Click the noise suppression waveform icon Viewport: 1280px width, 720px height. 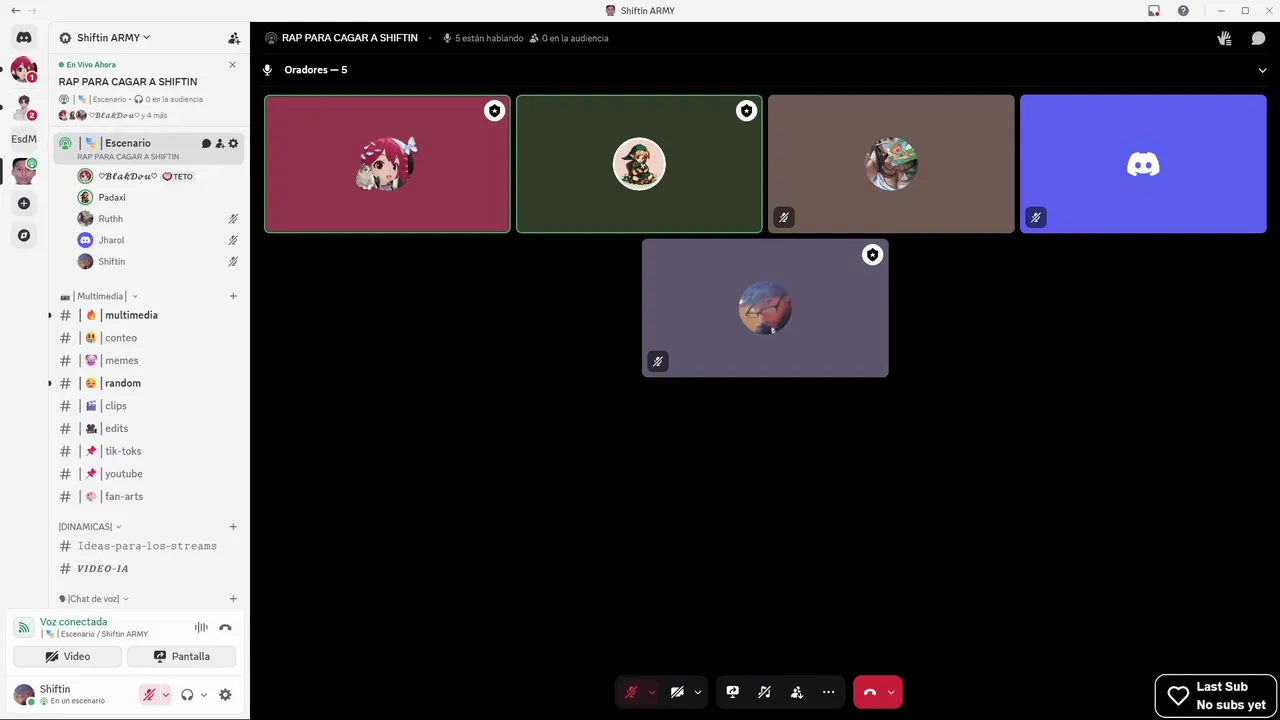[201, 628]
